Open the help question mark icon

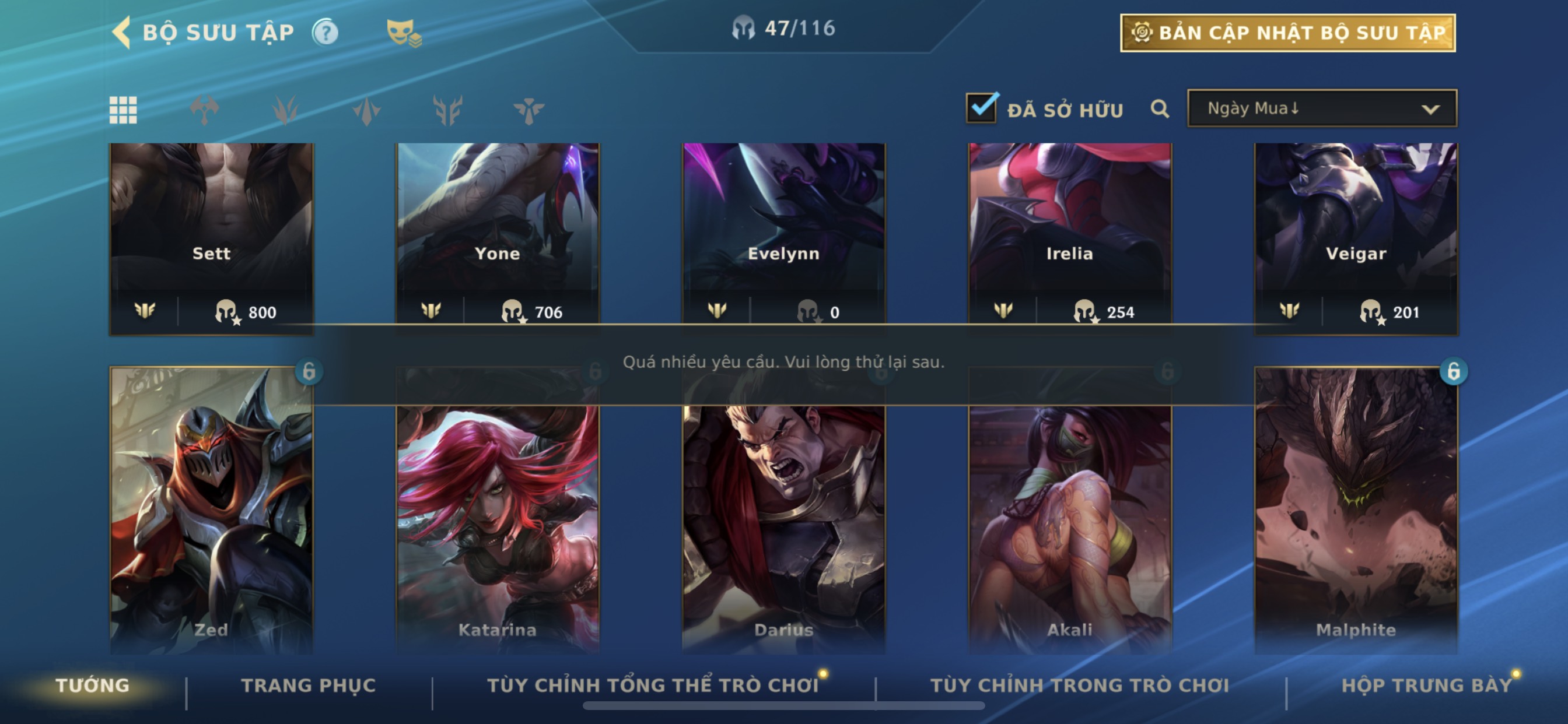pos(325,32)
